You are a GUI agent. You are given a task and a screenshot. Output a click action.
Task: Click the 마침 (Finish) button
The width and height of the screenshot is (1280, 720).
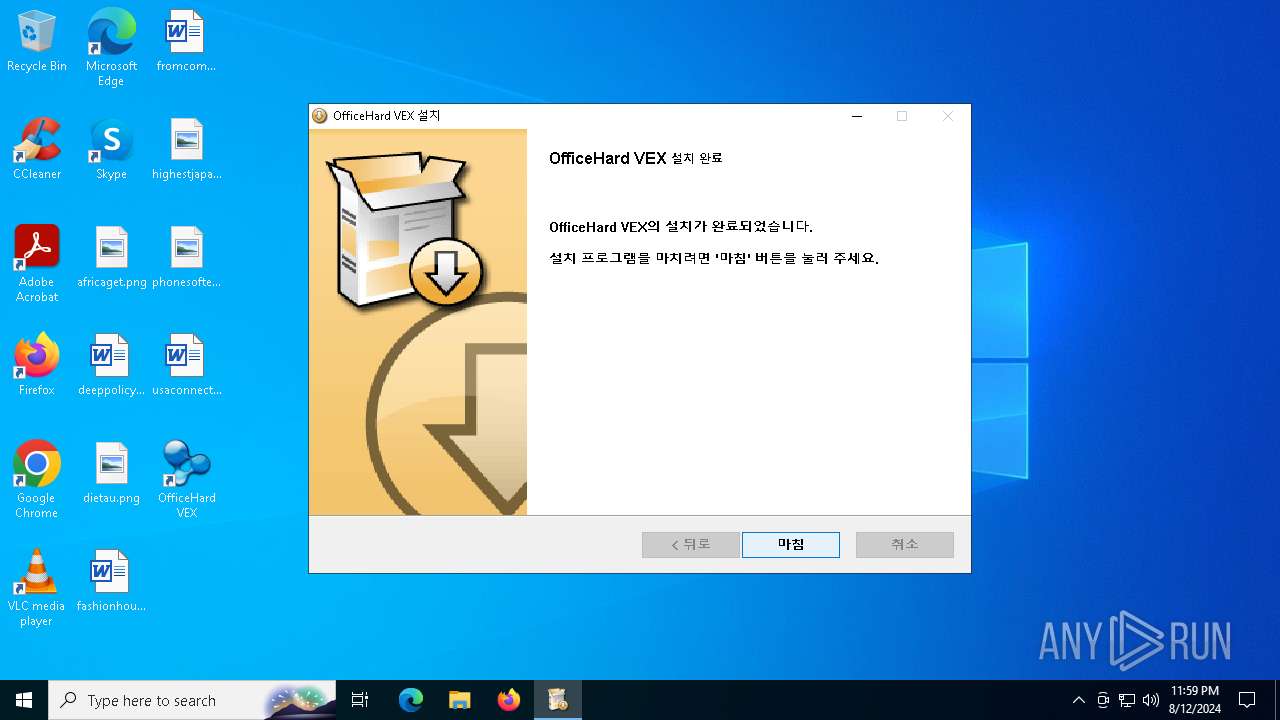tap(790, 544)
